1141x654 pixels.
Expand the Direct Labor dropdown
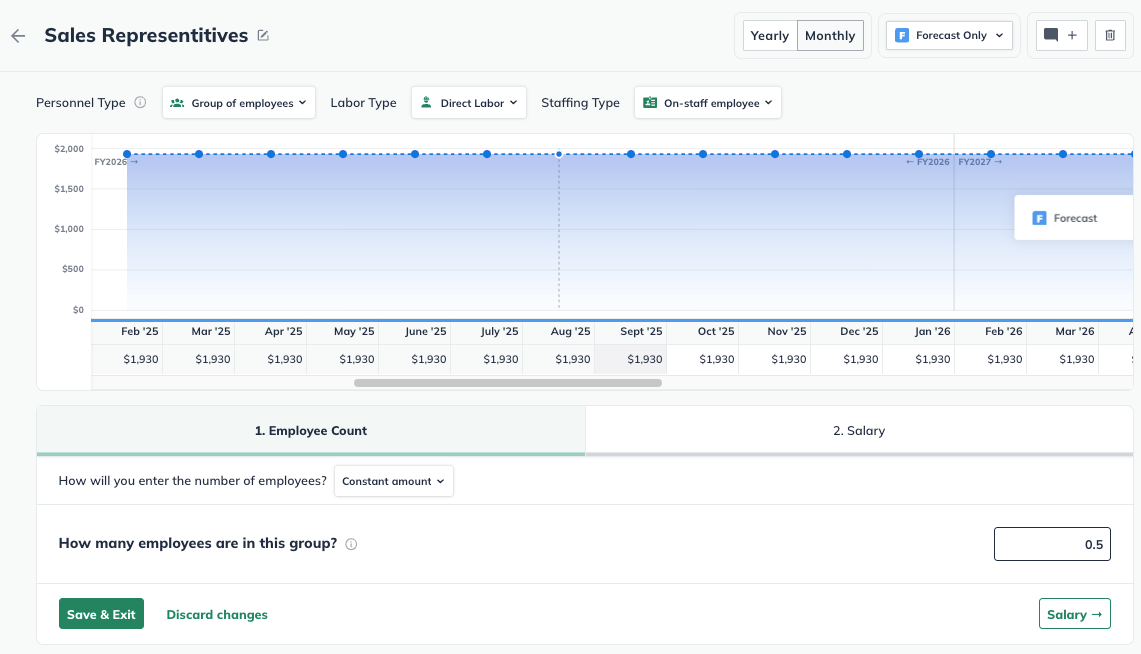(x=469, y=102)
